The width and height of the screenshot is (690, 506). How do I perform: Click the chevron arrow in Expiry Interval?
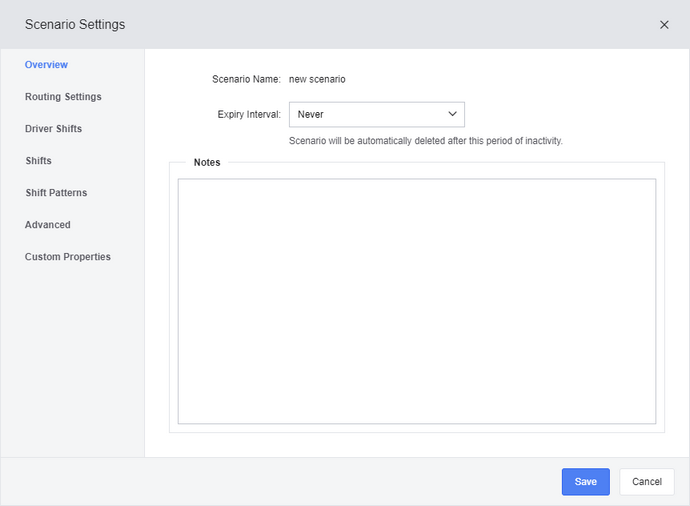pos(452,114)
